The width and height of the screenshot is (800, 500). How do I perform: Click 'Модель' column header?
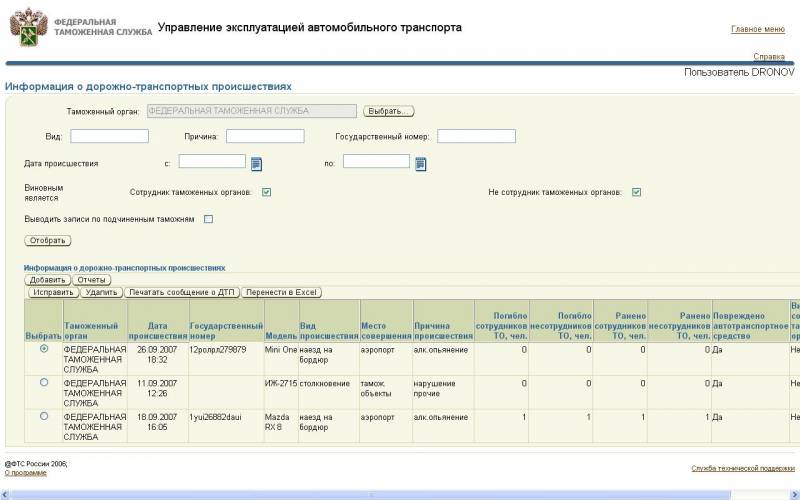(x=281, y=321)
